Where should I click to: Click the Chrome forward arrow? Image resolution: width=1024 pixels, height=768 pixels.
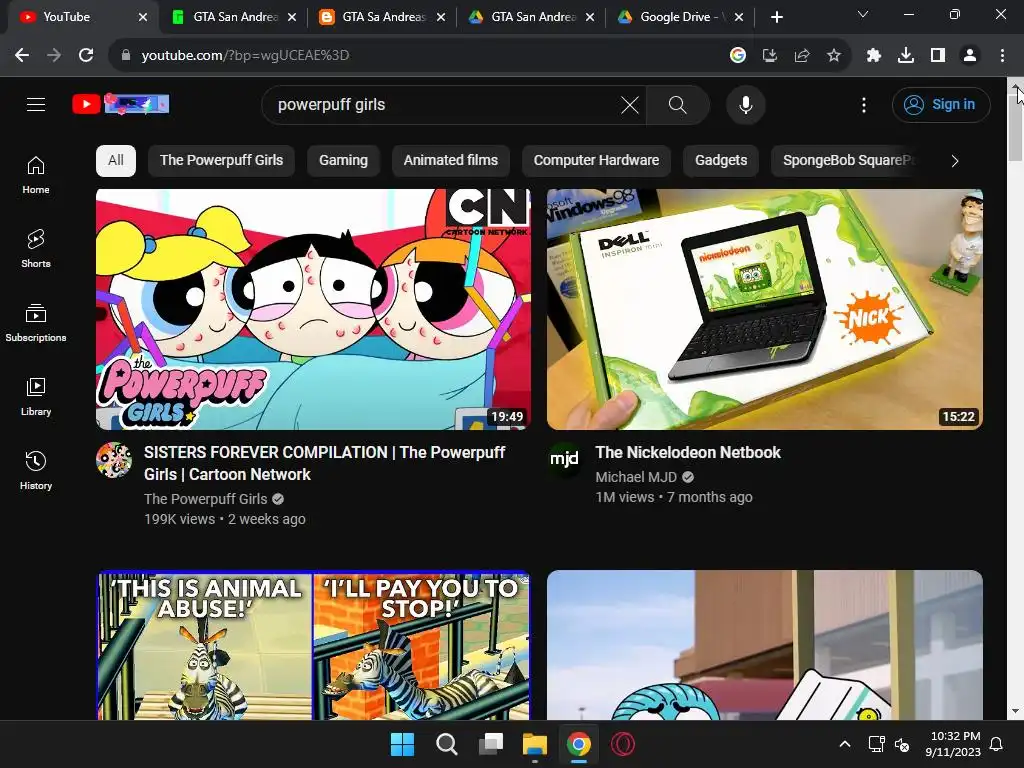pos(54,56)
